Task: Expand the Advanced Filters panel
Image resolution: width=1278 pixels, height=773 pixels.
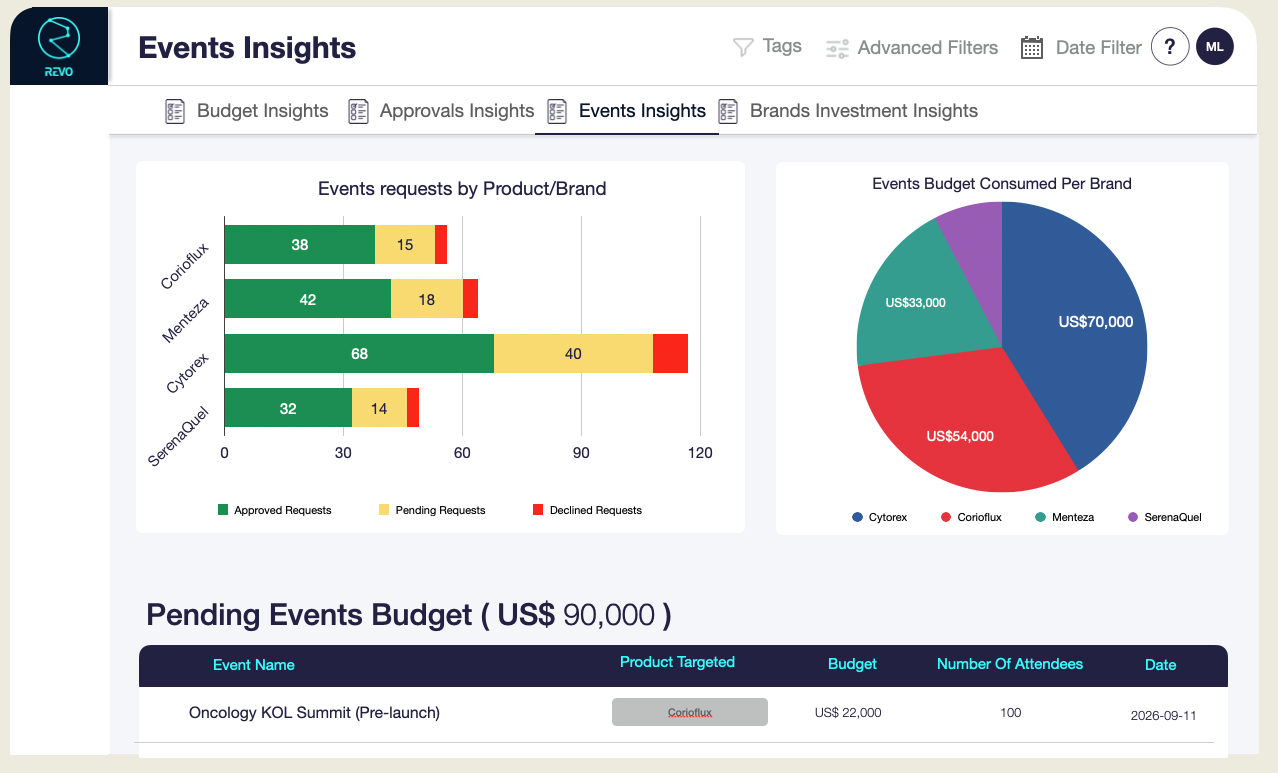Action: coord(927,48)
